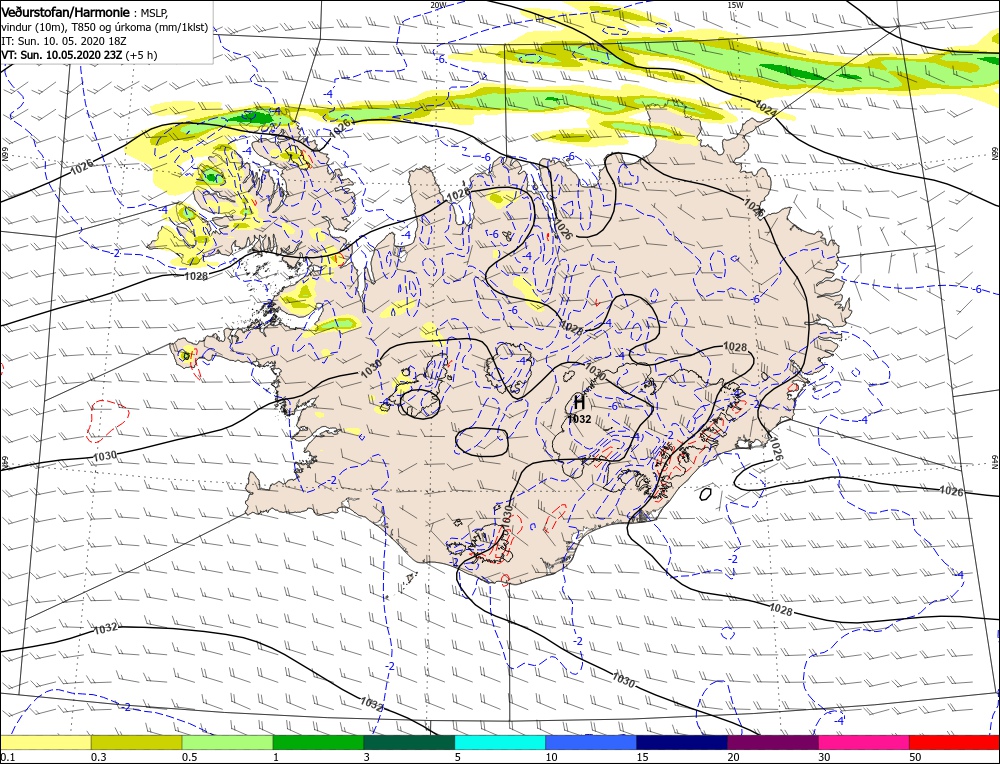Select the dark green 3–5 mm legend swatch
Image resolution: width=1000 pixels, height=764 pixels.
click(x=409, y=742)
